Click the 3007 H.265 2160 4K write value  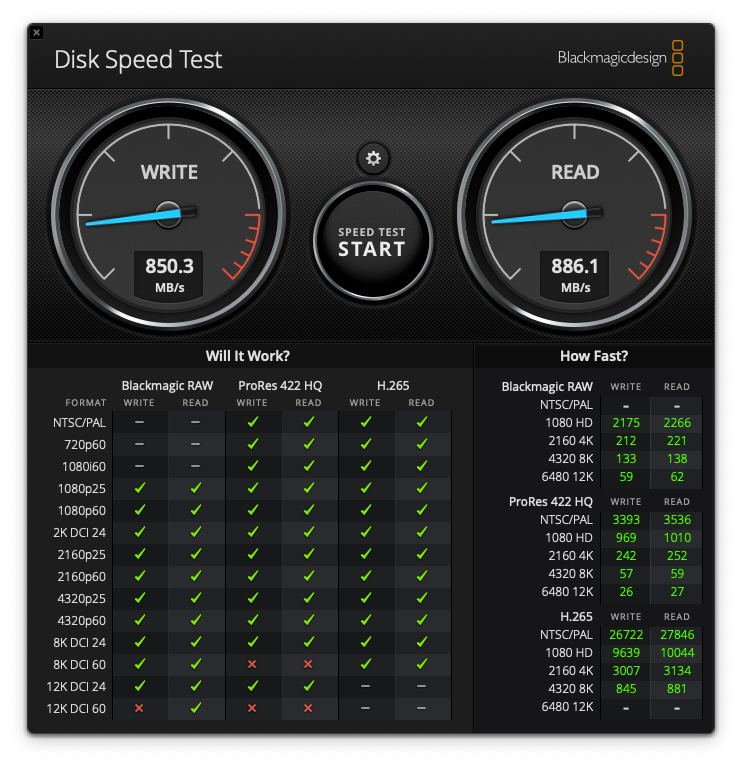(x=626, y=671)
